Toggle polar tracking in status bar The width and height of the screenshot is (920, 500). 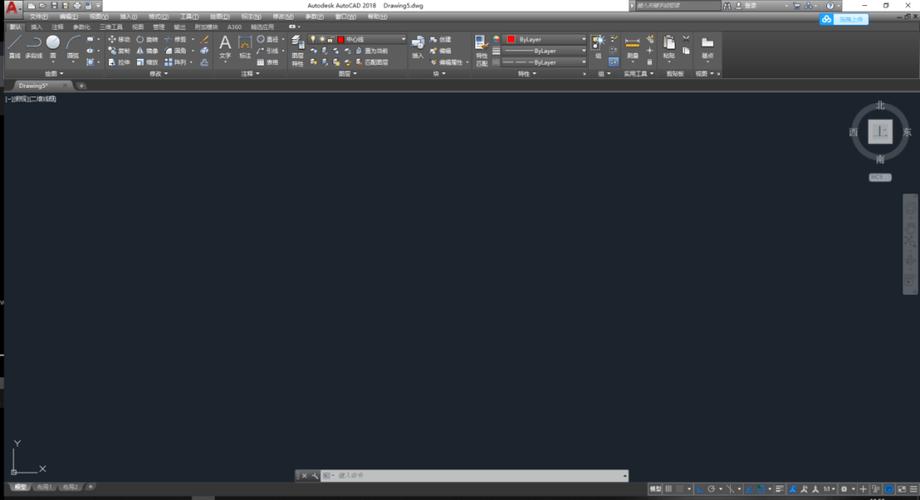pos(711,489)
